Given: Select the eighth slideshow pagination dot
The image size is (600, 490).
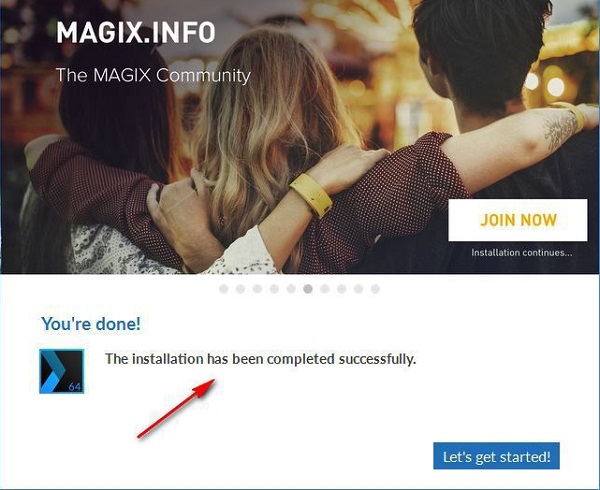Looking at the screenshot, I should click(x=342, y=289).
